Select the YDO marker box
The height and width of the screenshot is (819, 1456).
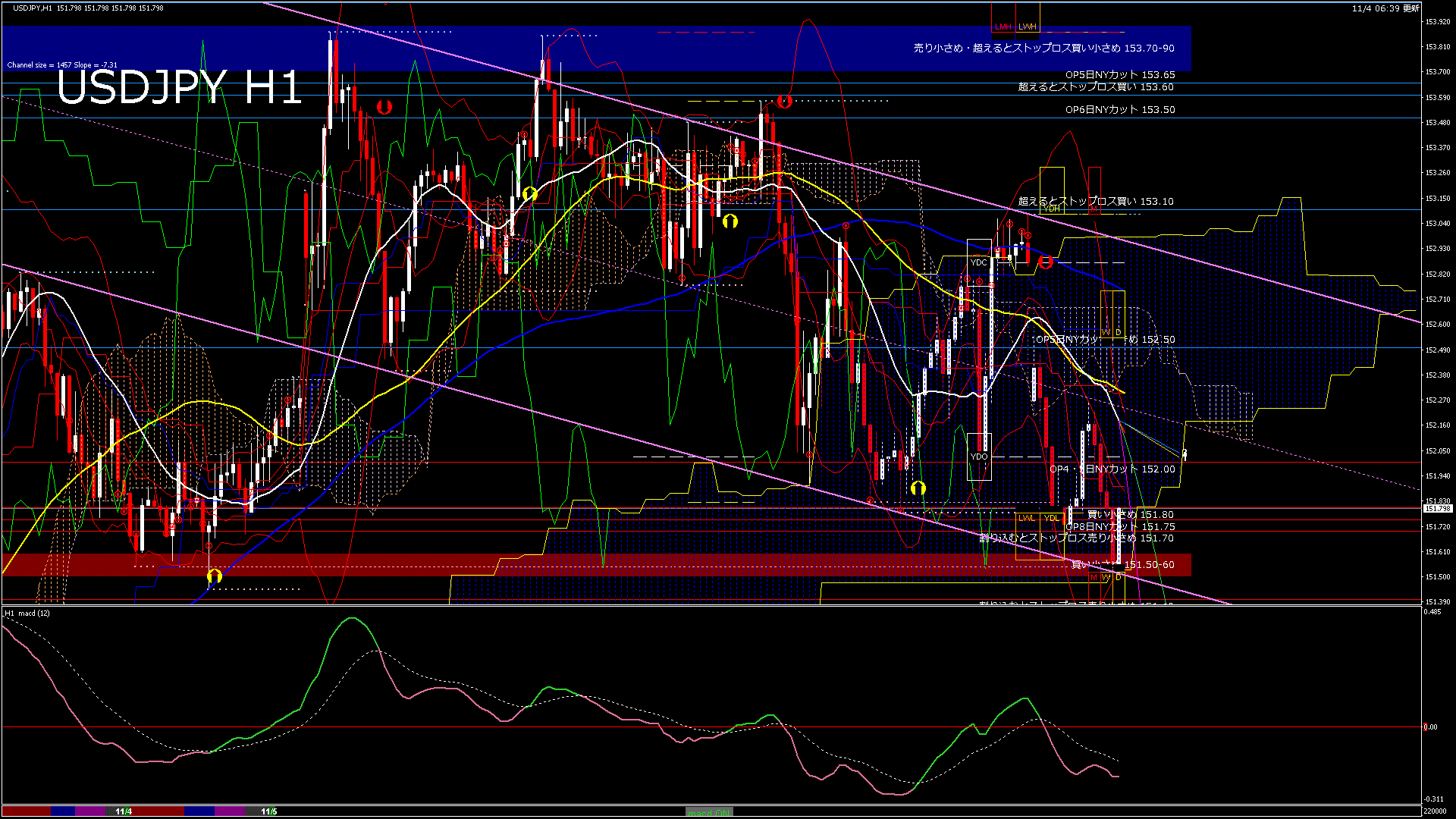tap(979, 457)
